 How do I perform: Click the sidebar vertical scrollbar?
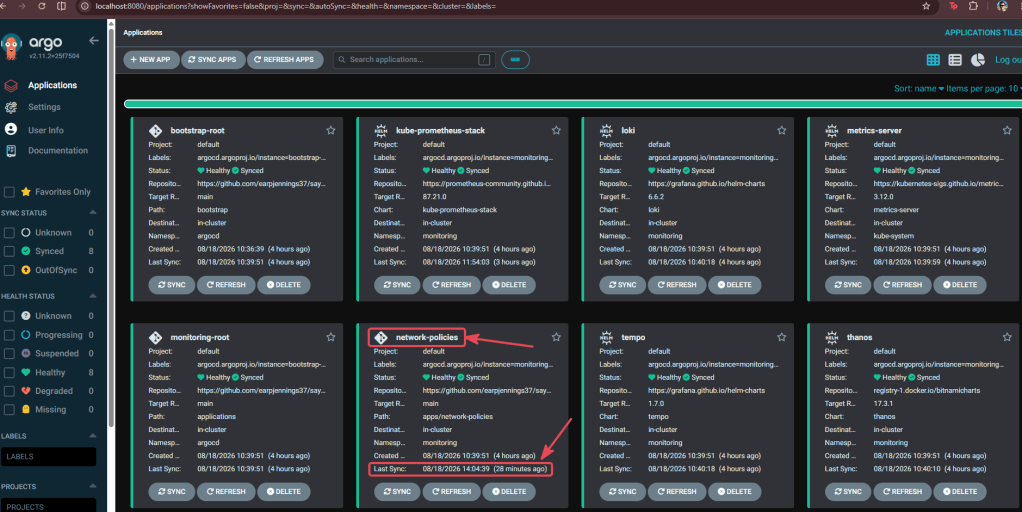tap(111, 228)
